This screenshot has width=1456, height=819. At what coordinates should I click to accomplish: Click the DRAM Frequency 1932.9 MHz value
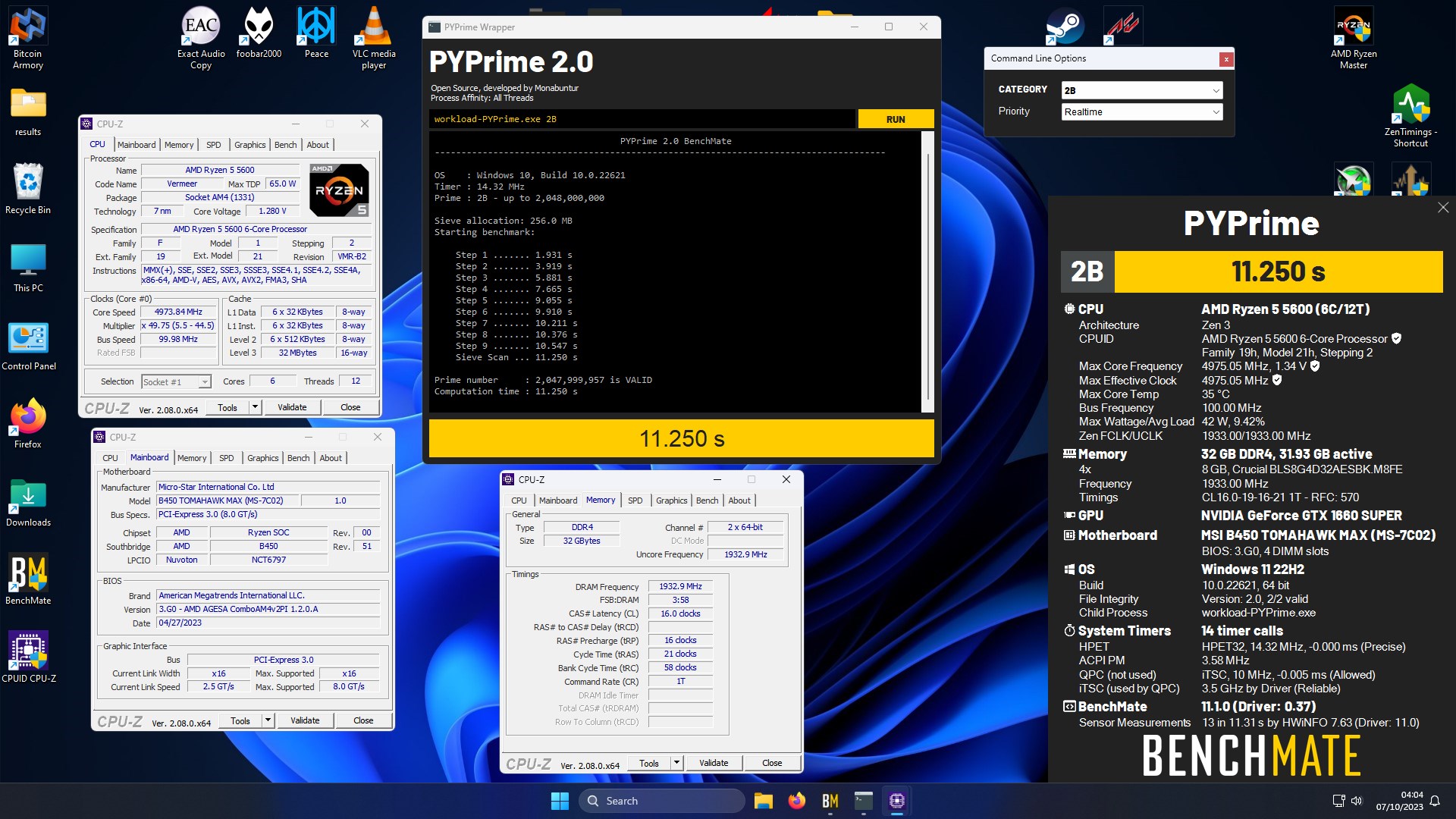[x=680, y=587]
